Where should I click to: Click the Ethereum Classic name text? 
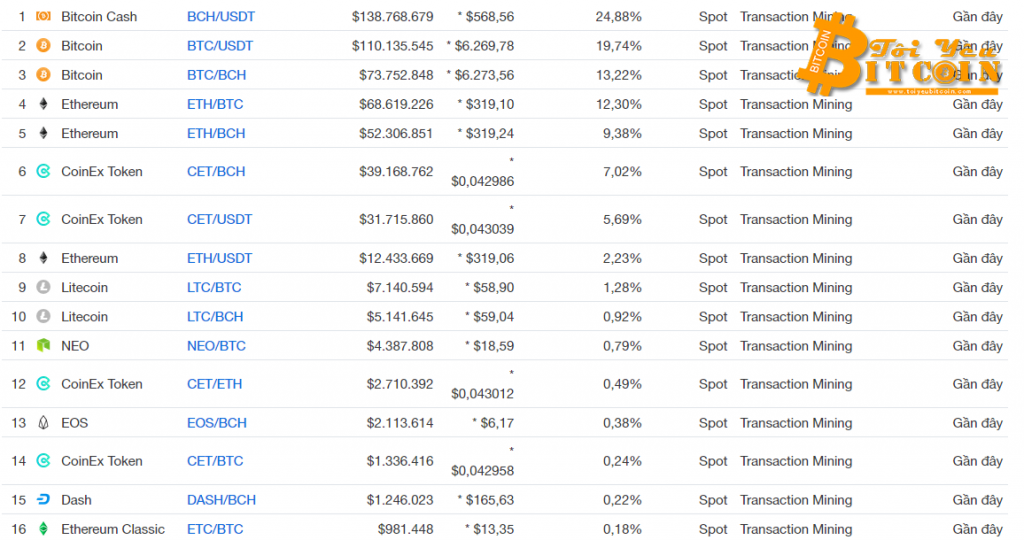113,529
